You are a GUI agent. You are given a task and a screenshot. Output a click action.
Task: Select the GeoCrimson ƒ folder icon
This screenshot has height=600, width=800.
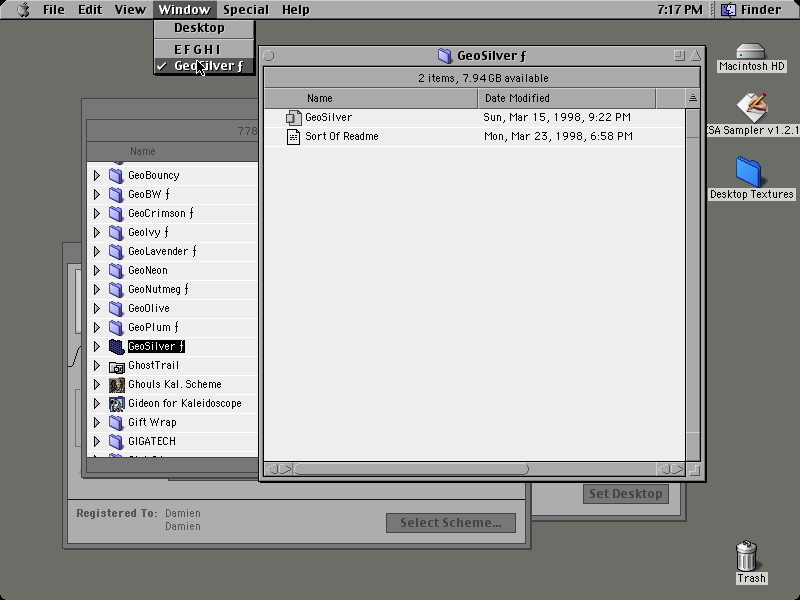pyautogui.click(x=116, y=213)
